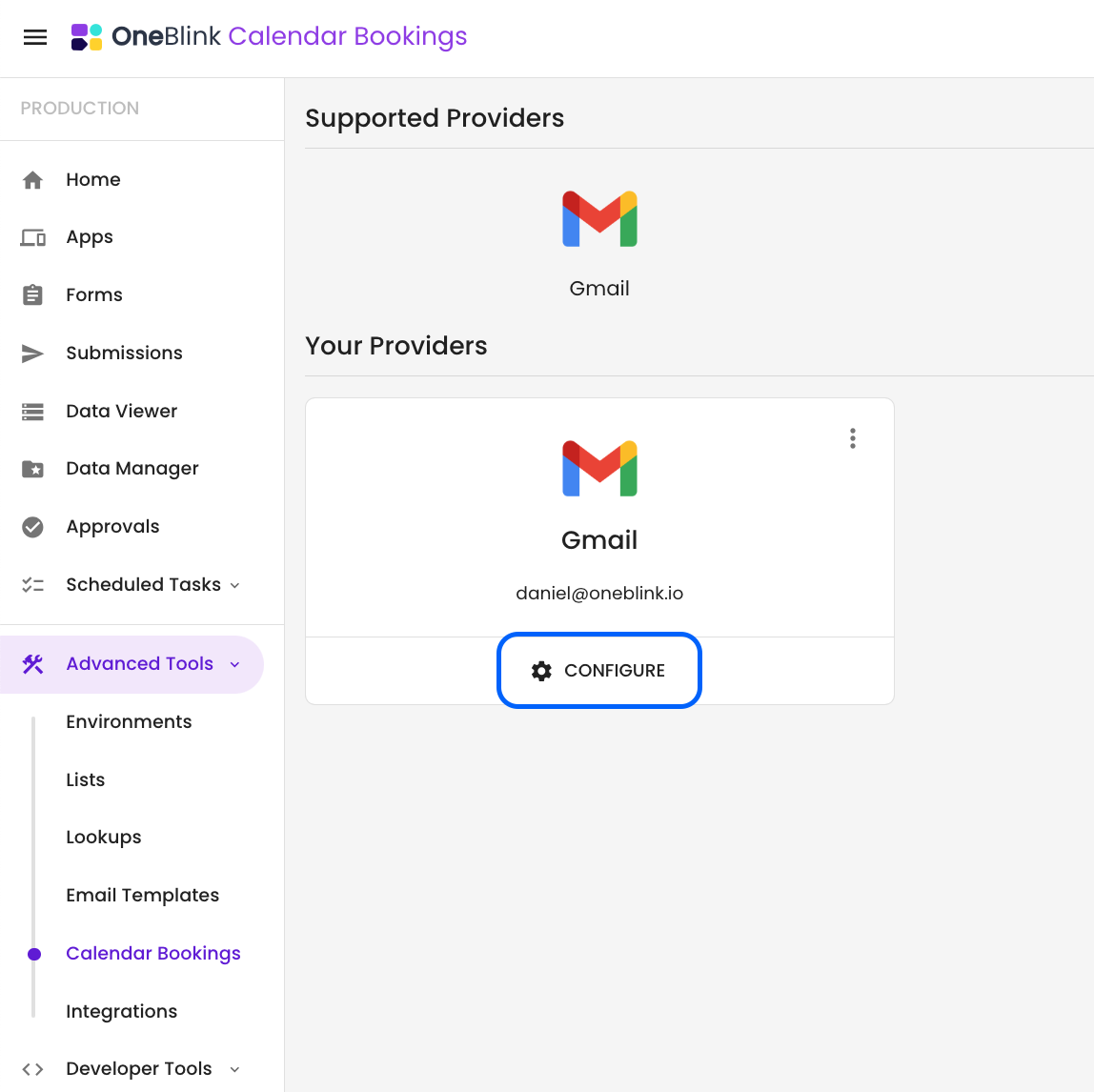
Task: Click the Gmail logo in Your Providers card
Action: point(600,468)
